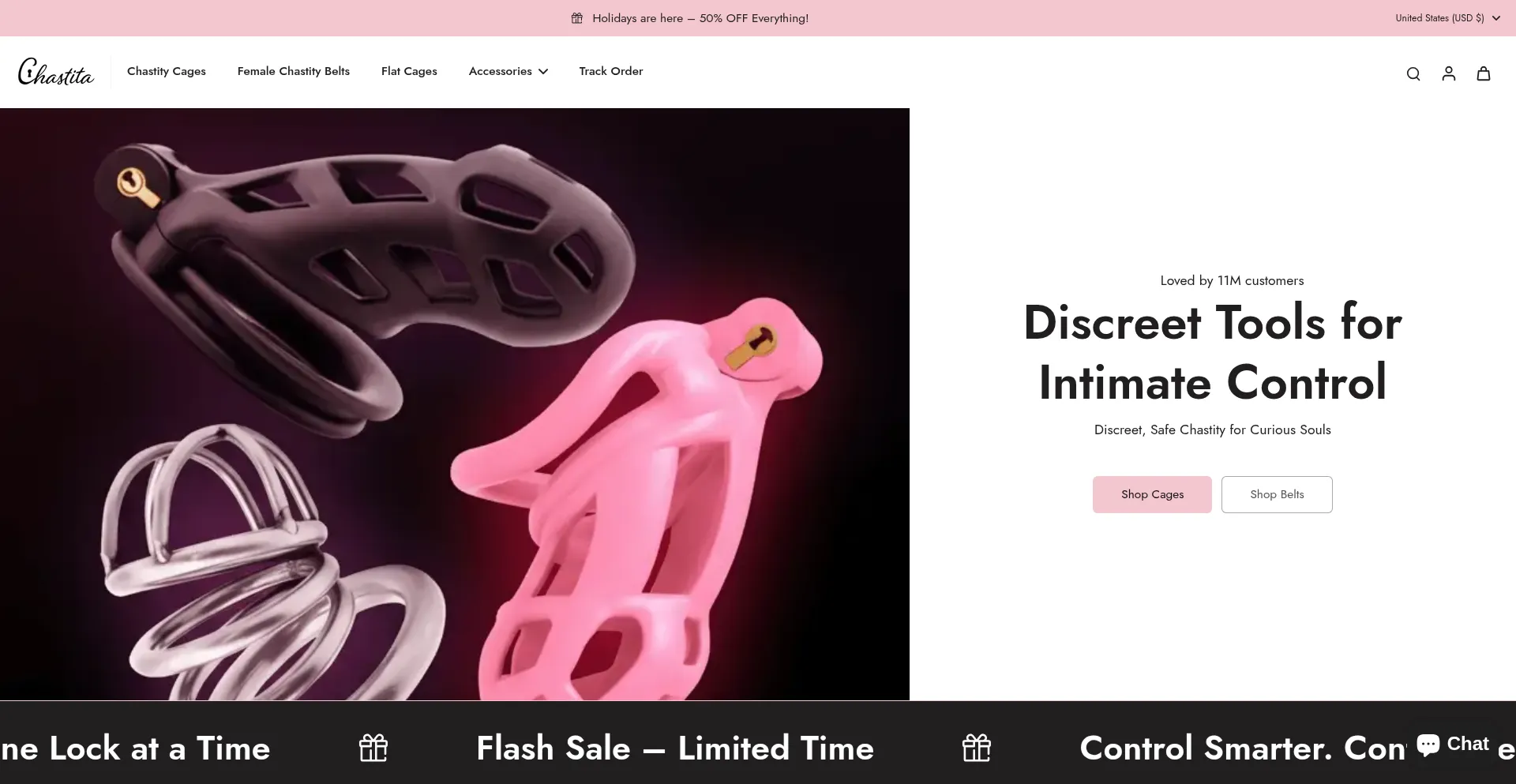
Task: Click the Shop Belts button
Action: pyautogui.click(x=1277, y=494)
